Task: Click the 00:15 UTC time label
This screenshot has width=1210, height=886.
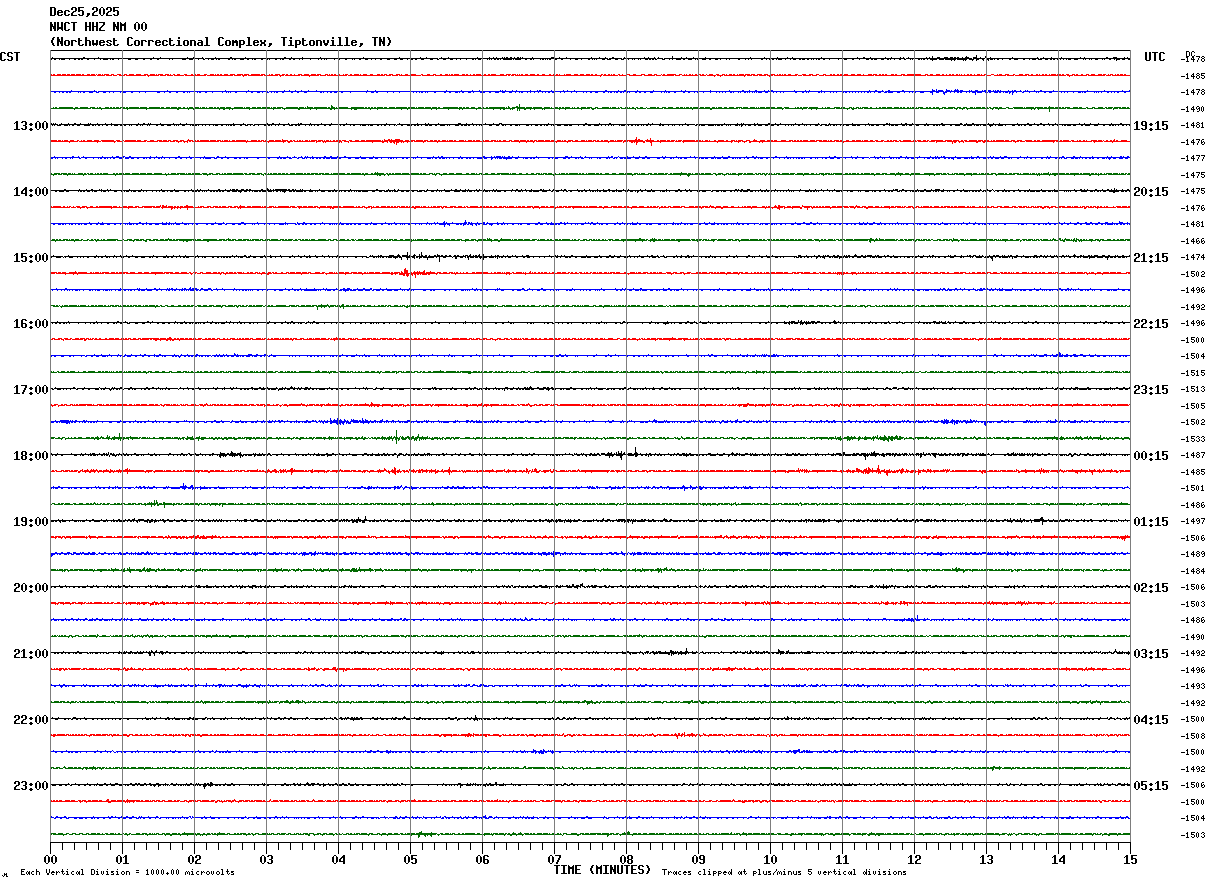Action: [x=1151, y=456]
